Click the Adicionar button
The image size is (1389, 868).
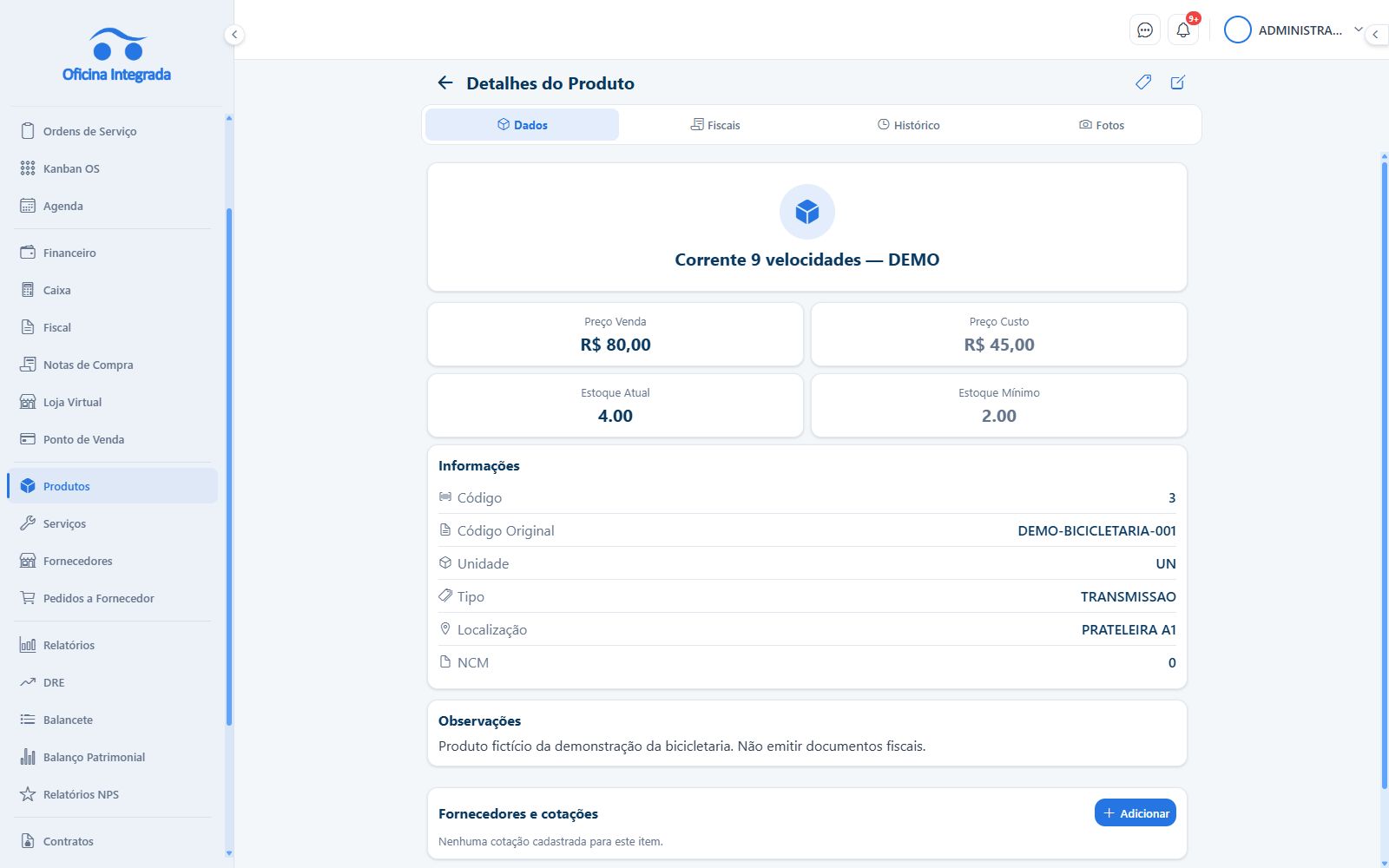pyautogui.click(x=1135, y=813)
